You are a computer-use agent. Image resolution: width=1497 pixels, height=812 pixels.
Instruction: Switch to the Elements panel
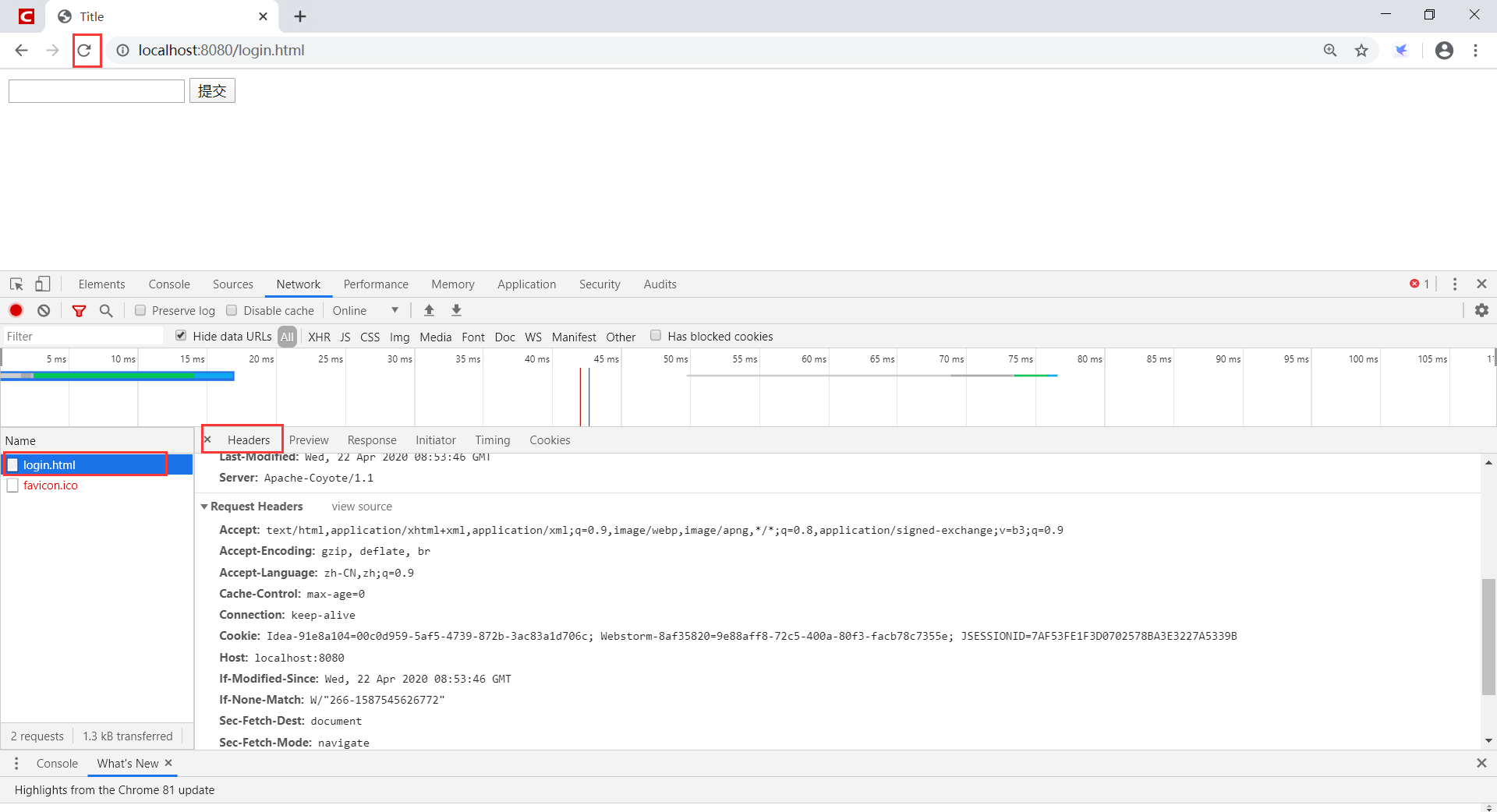pos(101,284)
